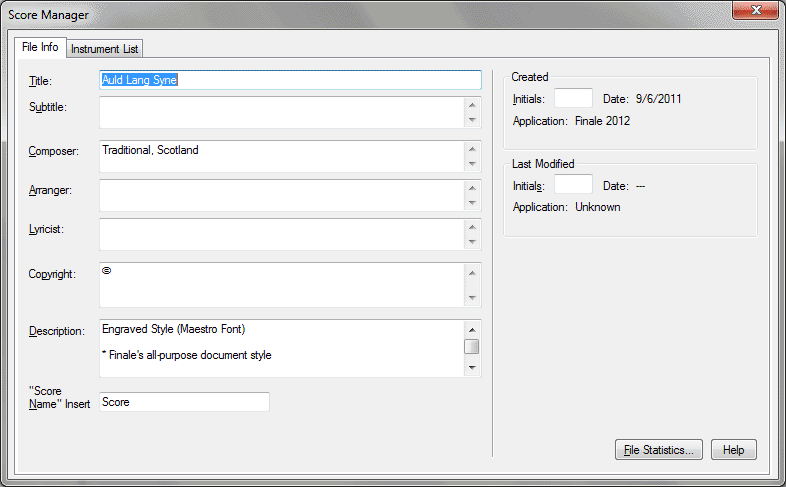Switch to the Instrument List tab
The image size is (786, 487).
[105, 49]
